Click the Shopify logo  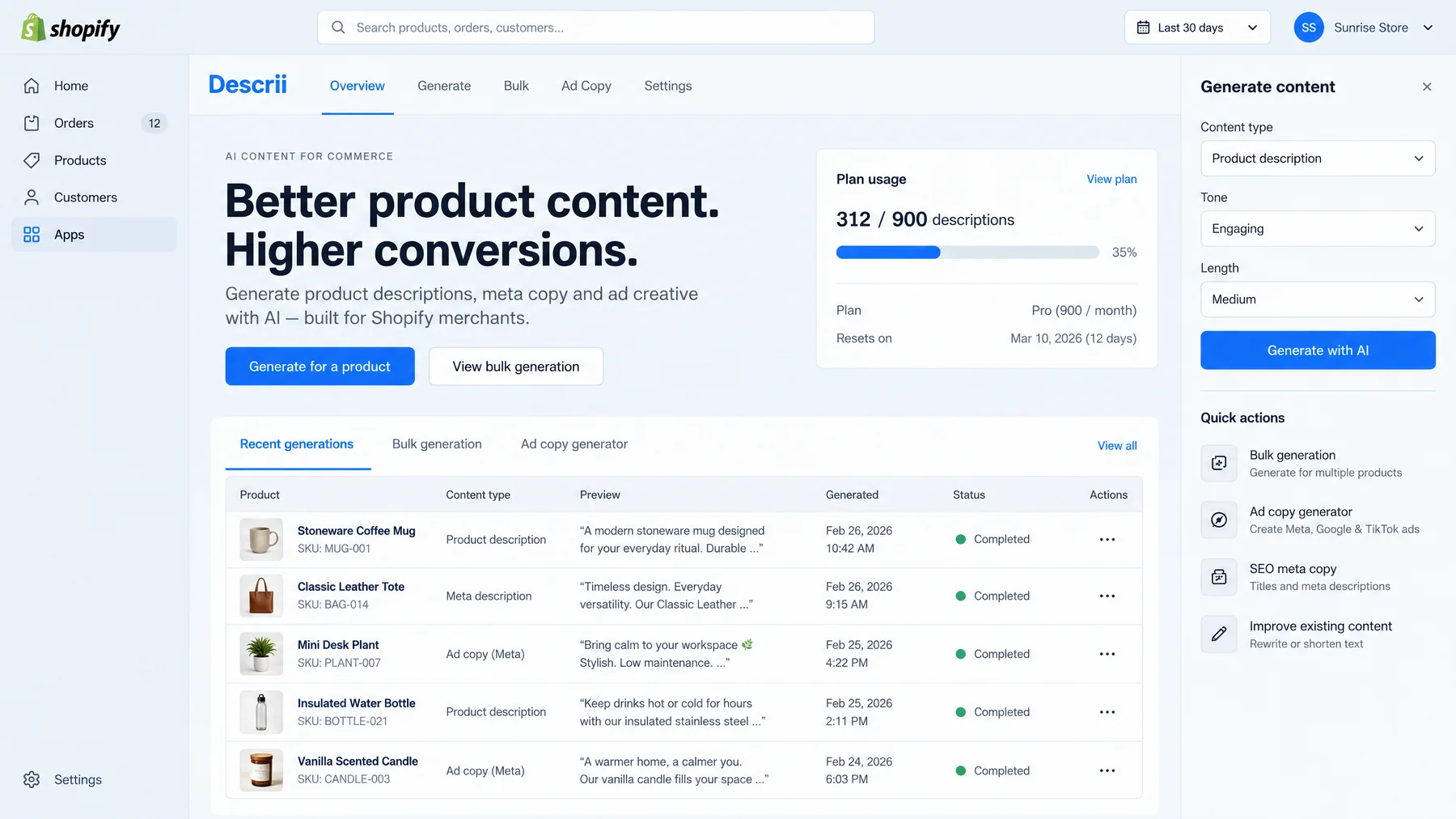(70, 28)
